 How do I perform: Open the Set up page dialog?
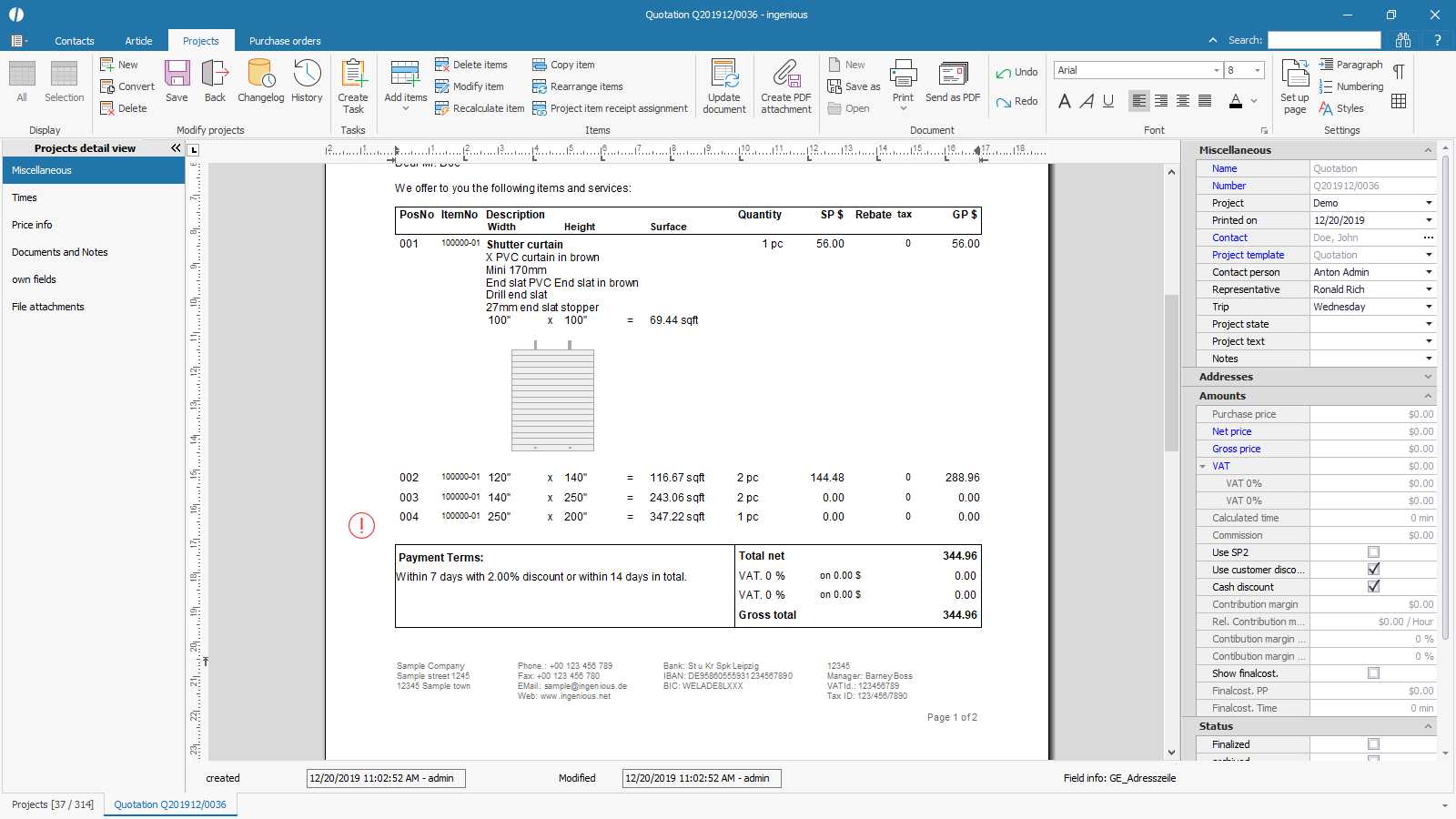click(1294, 86)
